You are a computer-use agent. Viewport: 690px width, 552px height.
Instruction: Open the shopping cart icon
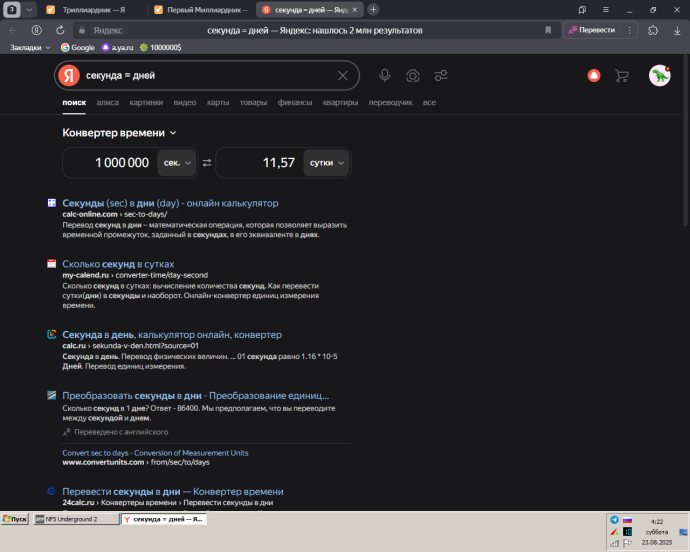pos(621,76)
